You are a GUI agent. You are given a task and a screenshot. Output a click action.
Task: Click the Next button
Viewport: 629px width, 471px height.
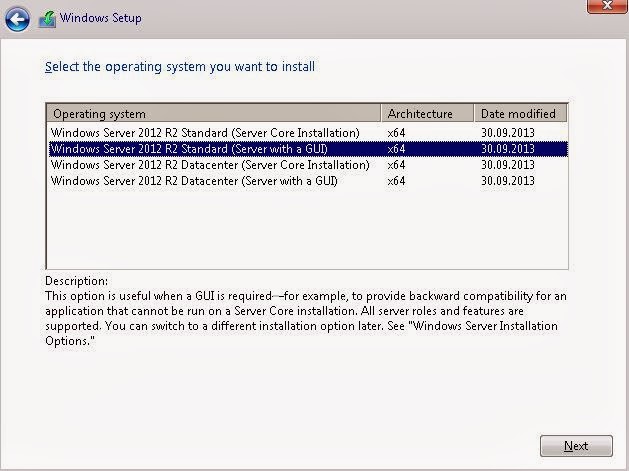pos(576,446)
